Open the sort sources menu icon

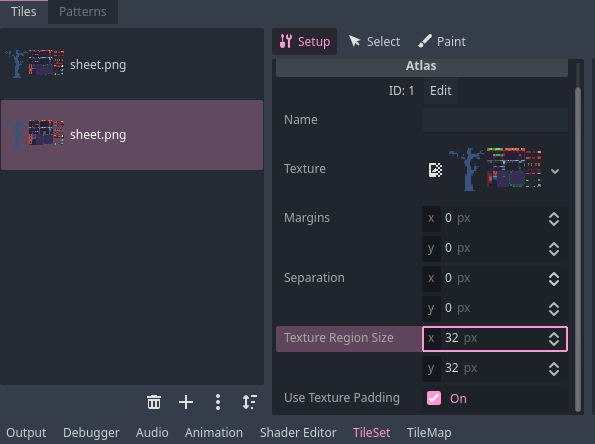pos(250,402)
